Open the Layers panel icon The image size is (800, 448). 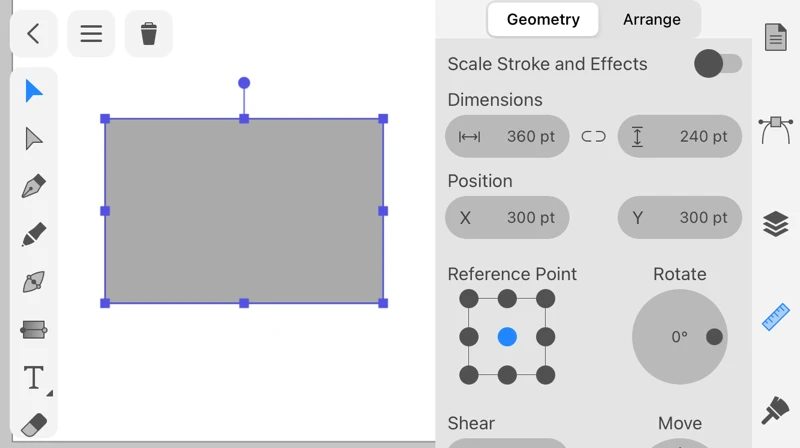tap(776, 223)
